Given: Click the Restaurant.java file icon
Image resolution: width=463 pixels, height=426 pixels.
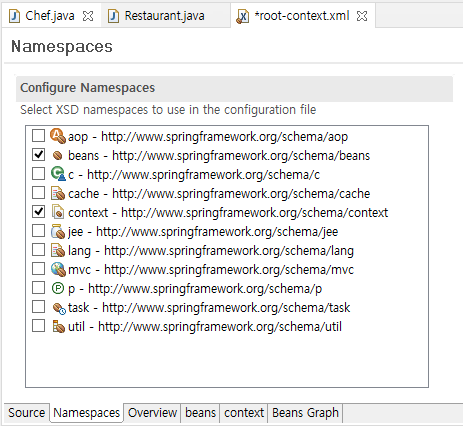Looking at the screenshot, I should [114, 16].
